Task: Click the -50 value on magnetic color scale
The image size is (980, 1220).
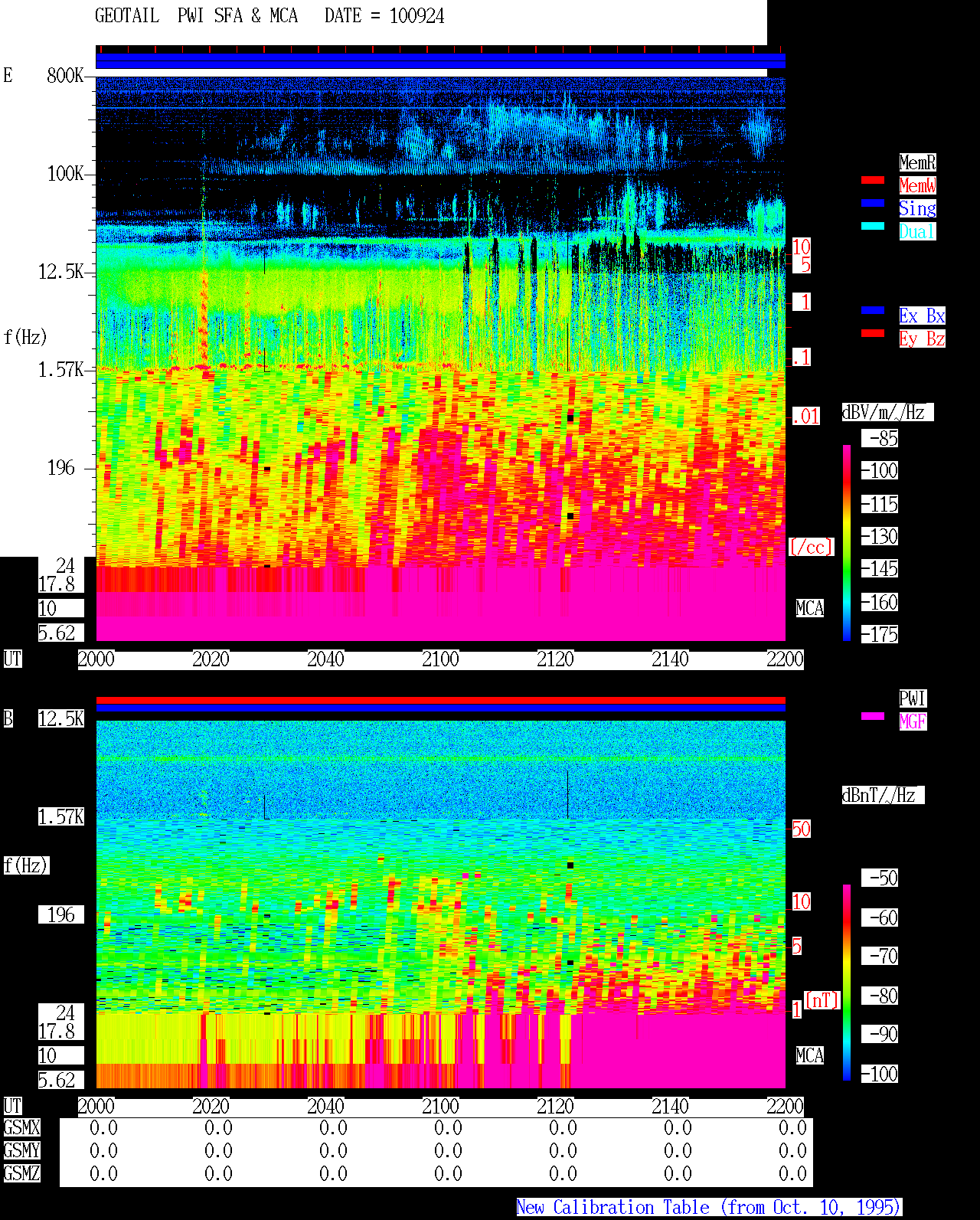Action: point(880,878)
